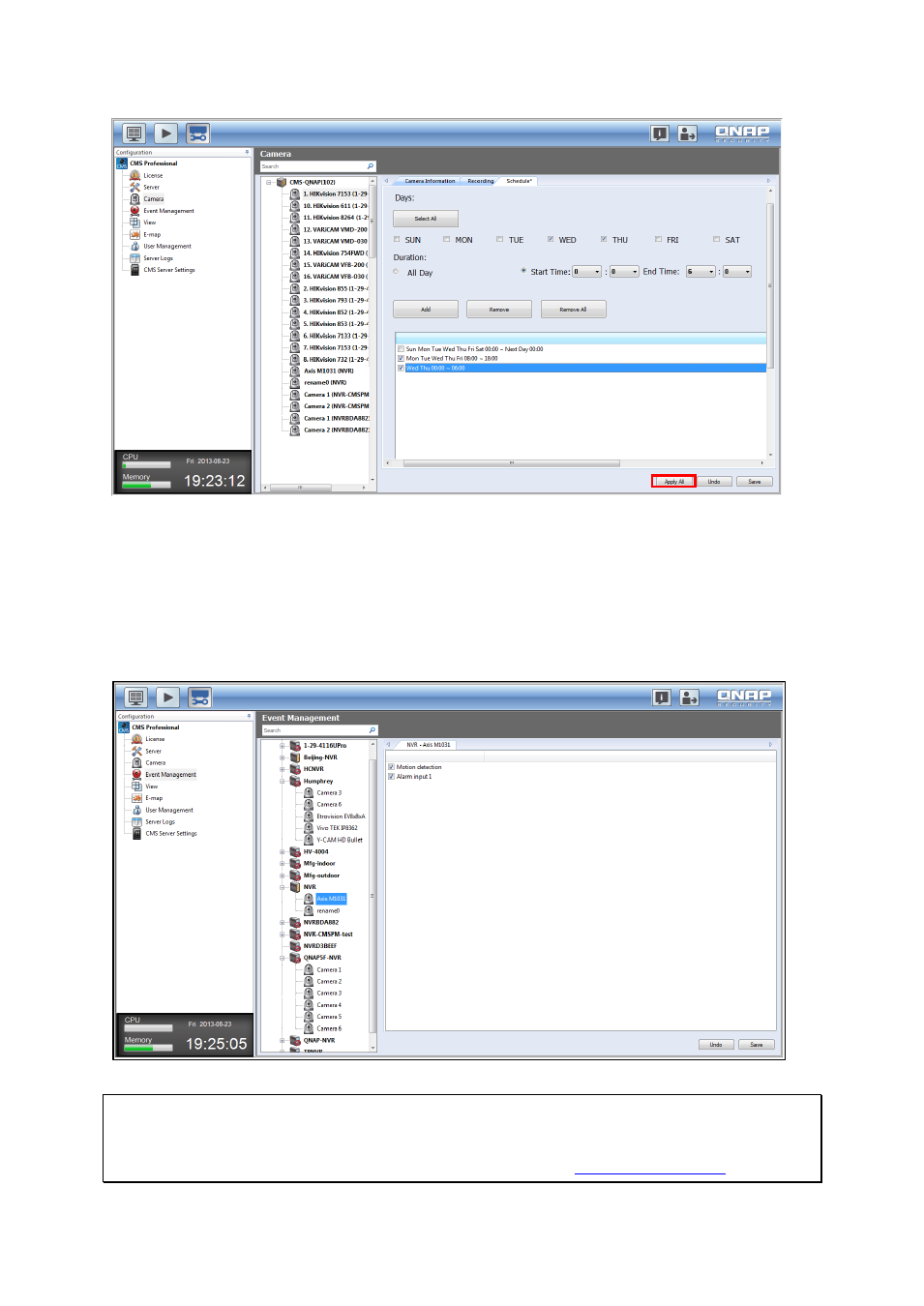Click horizontal scrollbar under schedule list
924x1306 pixels.
pos(511,463)
